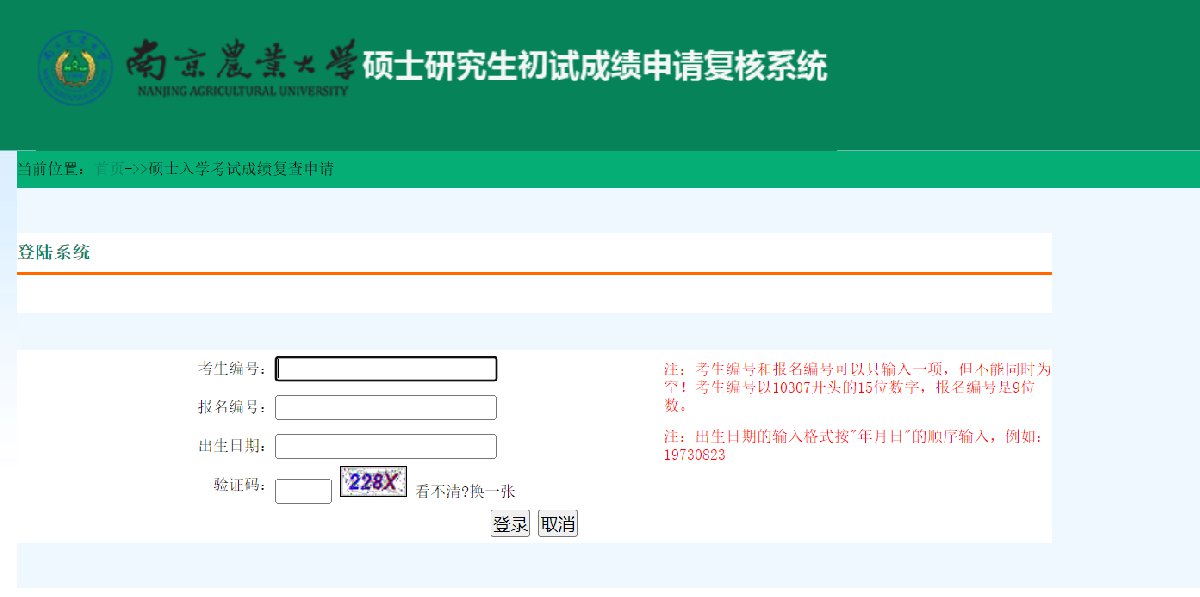1200x597 pixels.
Task: Click the red note about 考生编号 format
Action: (x=857, y=387)
